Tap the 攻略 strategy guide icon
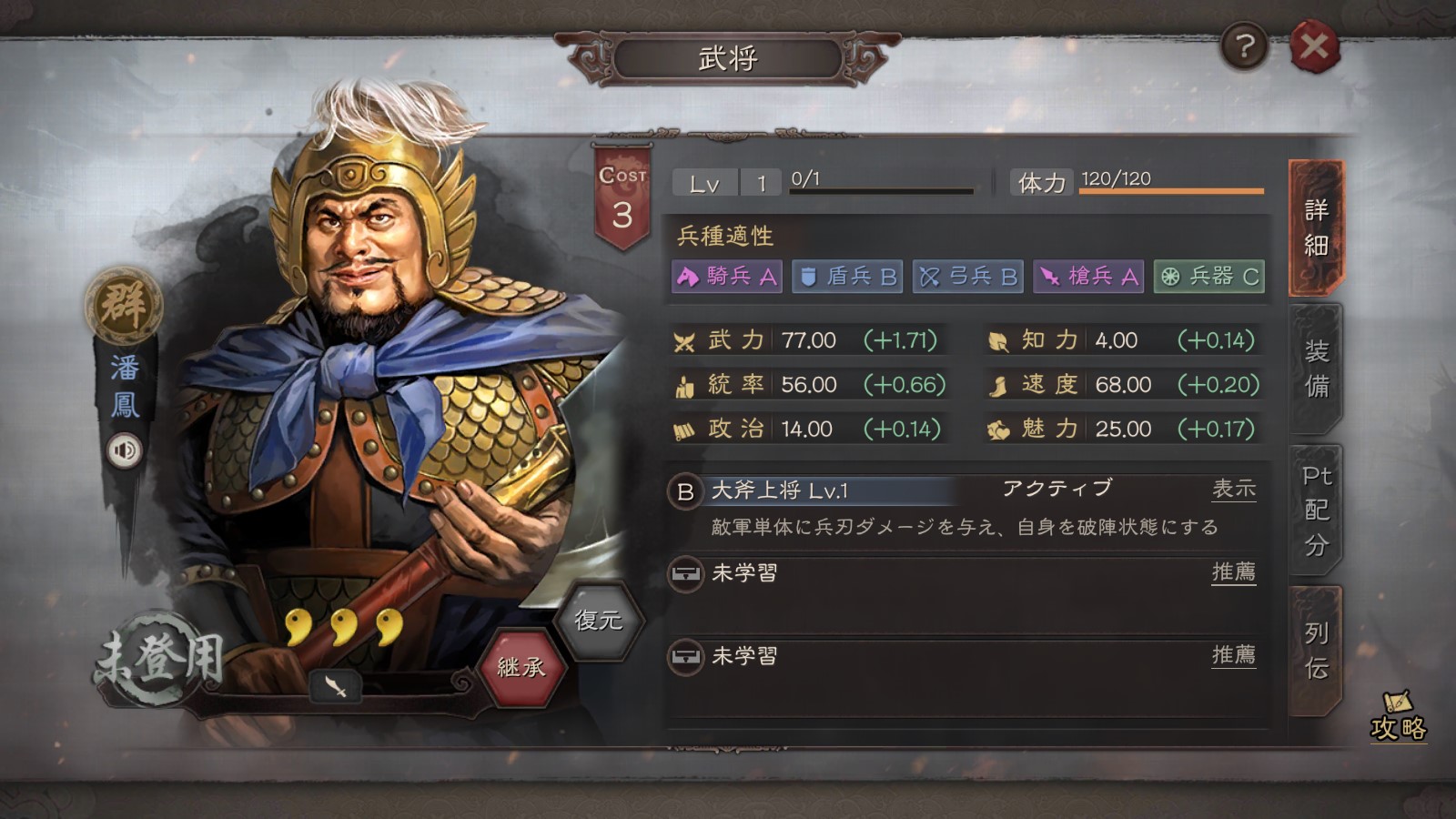This screenshot has height=819, width=1456. point(1399,717)
